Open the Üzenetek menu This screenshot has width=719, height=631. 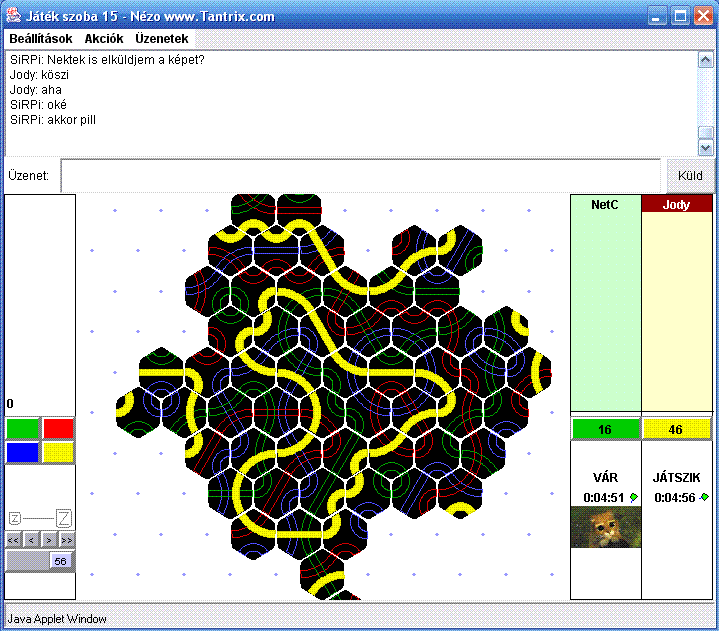point(161,38)
